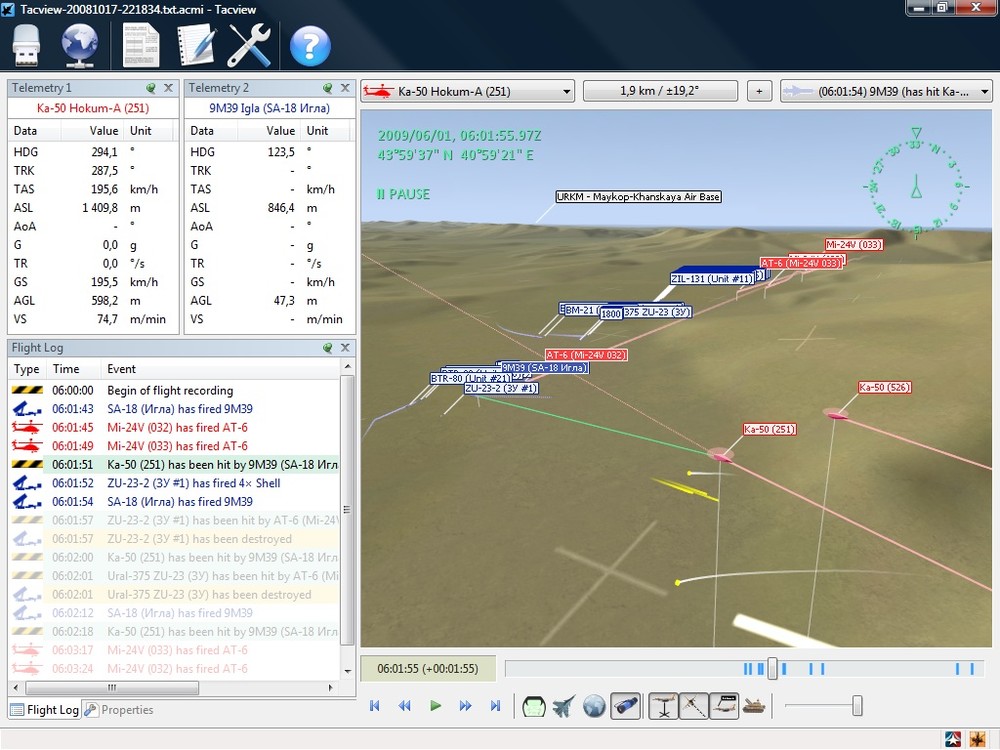The width and height of the screenshot is (1000, 750).
Task: Click the 1,9 km / ±19,2° distance button
Action: (x=660, y=91)
